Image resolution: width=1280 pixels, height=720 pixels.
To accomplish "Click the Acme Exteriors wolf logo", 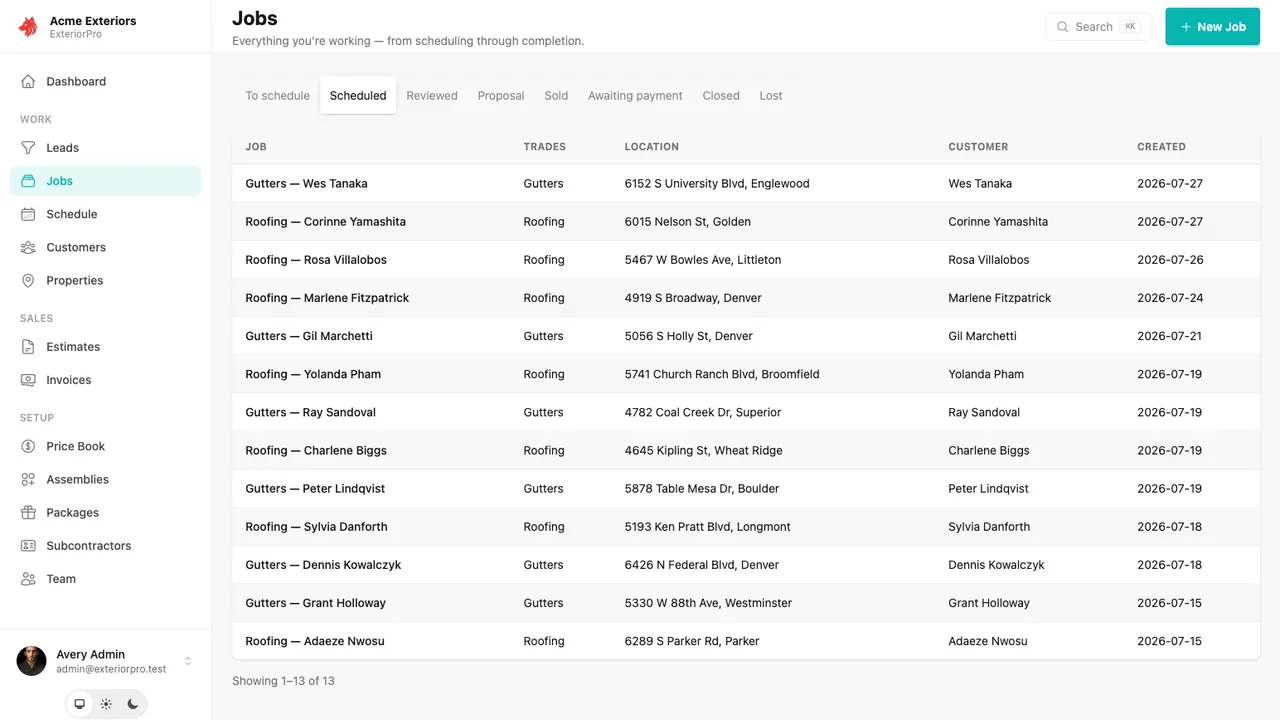I will coord(28,27).
